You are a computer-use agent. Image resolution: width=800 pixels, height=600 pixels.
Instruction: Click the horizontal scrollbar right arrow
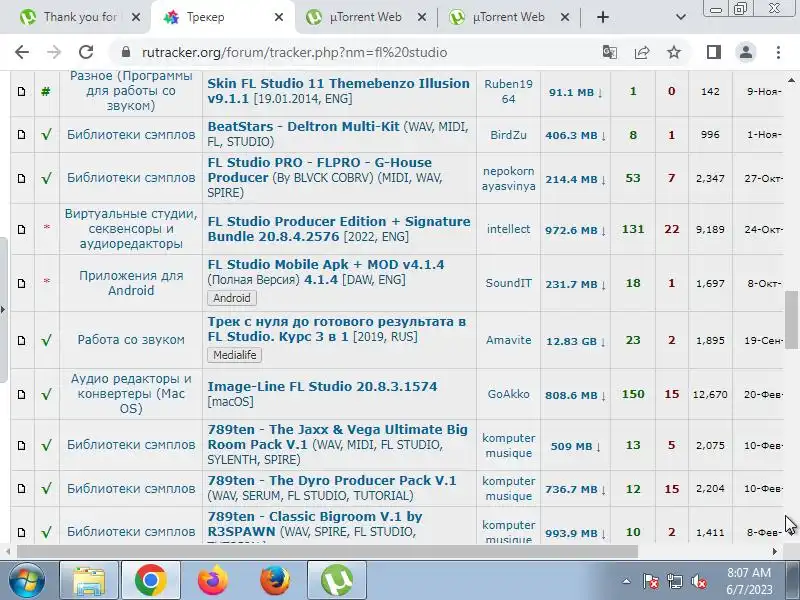click(x=776, y=552)
